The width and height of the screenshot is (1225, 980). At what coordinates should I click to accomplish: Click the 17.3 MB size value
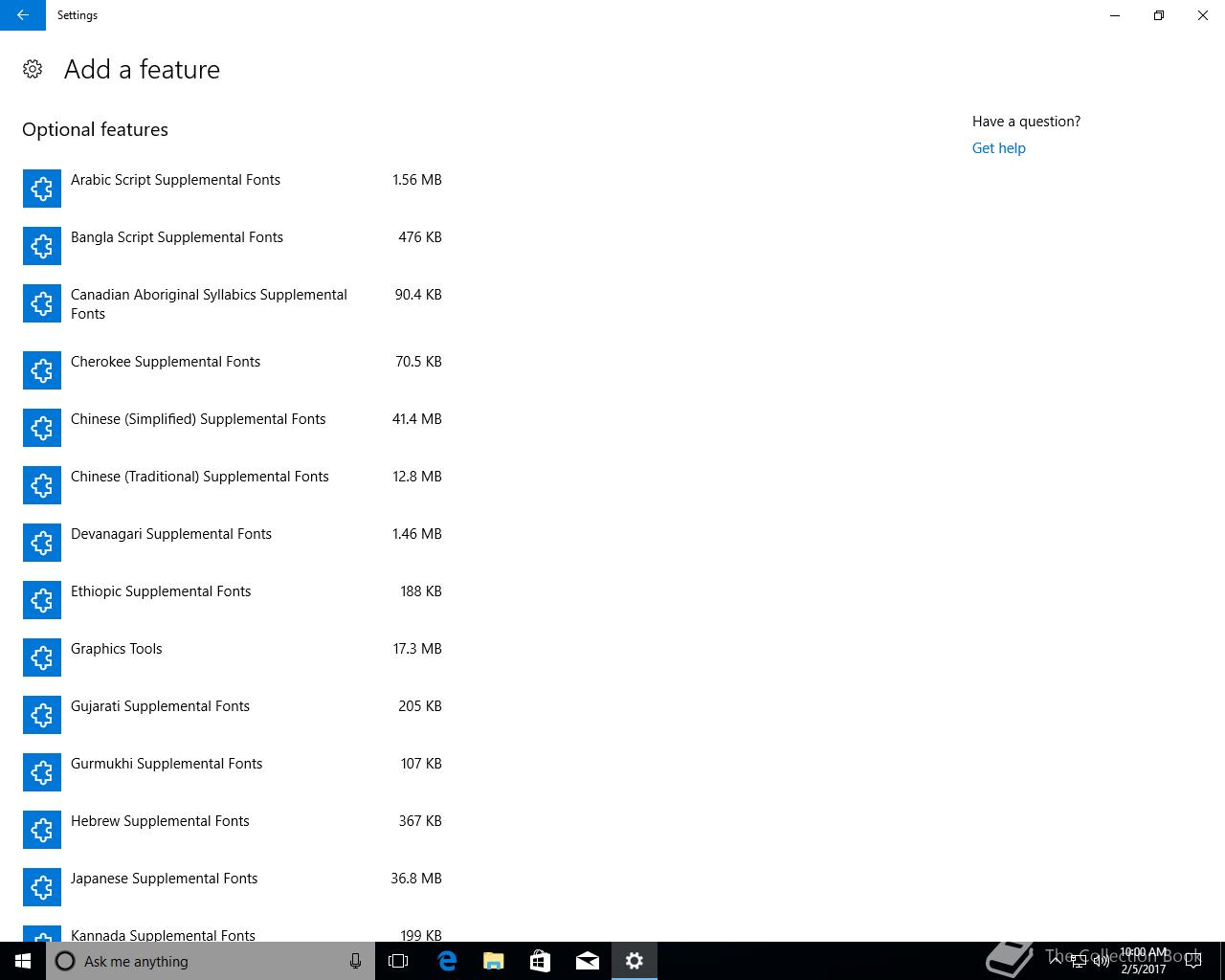(x=417, y=649)
